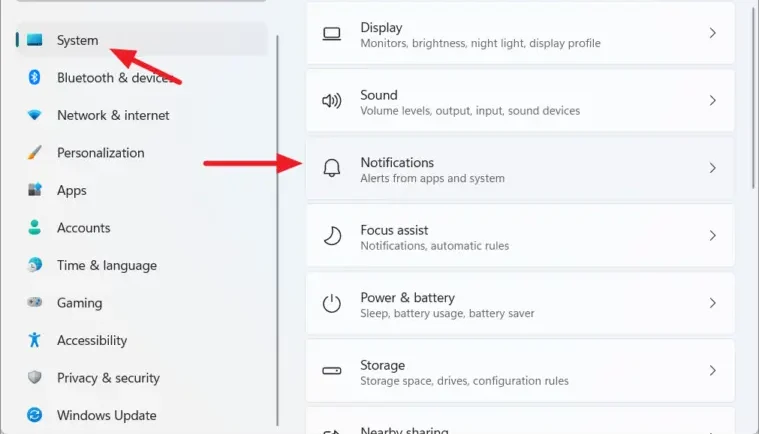Click the Power & battery icon
759x434 pixels.
(x=332, y=304)
